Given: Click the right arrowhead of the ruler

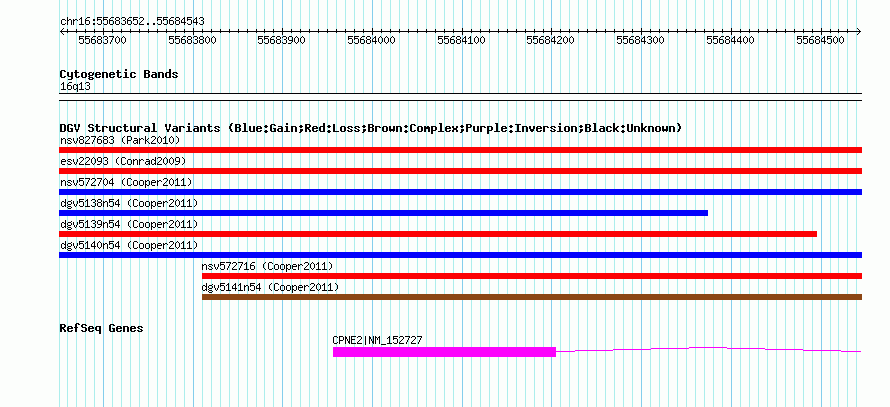Looking at the screenshot, I should pos(859,31).
